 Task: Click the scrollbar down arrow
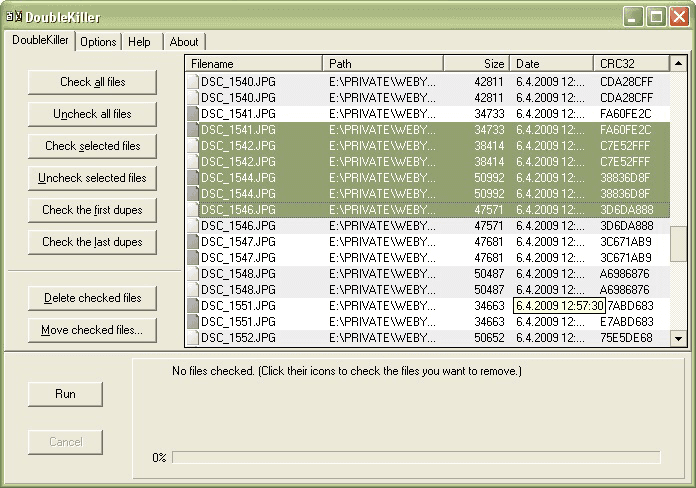[x=678, y=339]
